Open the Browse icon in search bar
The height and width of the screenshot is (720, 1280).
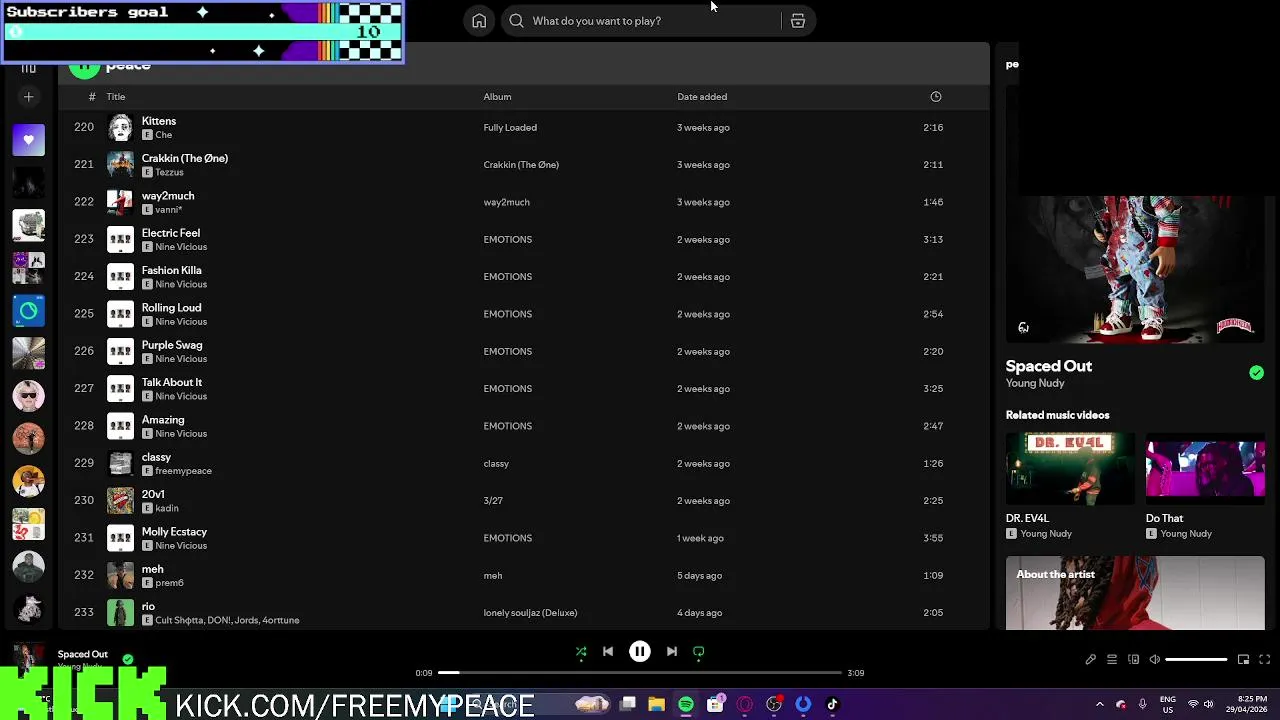coord(798,21)
